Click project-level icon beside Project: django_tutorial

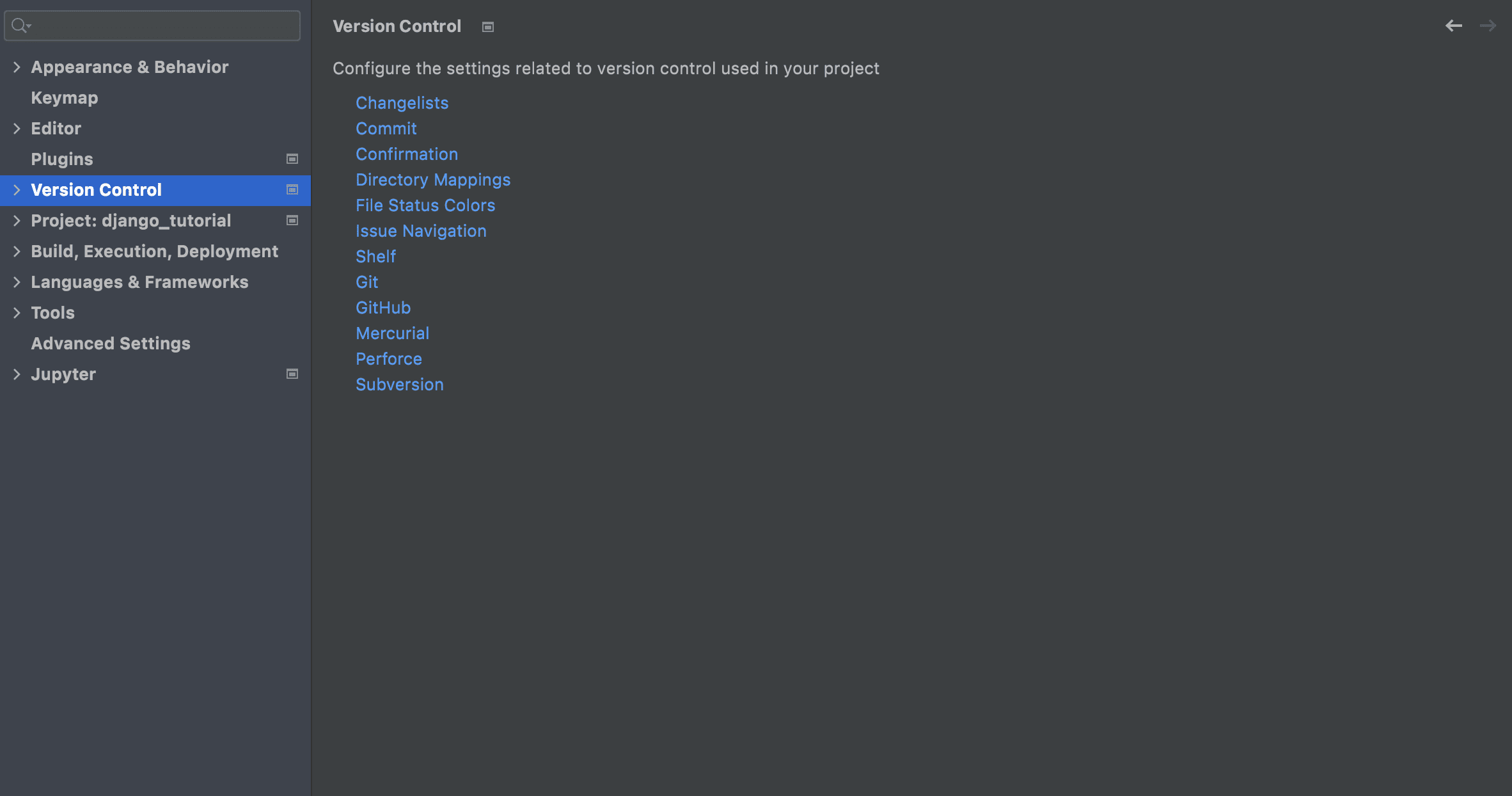(292, 221)
